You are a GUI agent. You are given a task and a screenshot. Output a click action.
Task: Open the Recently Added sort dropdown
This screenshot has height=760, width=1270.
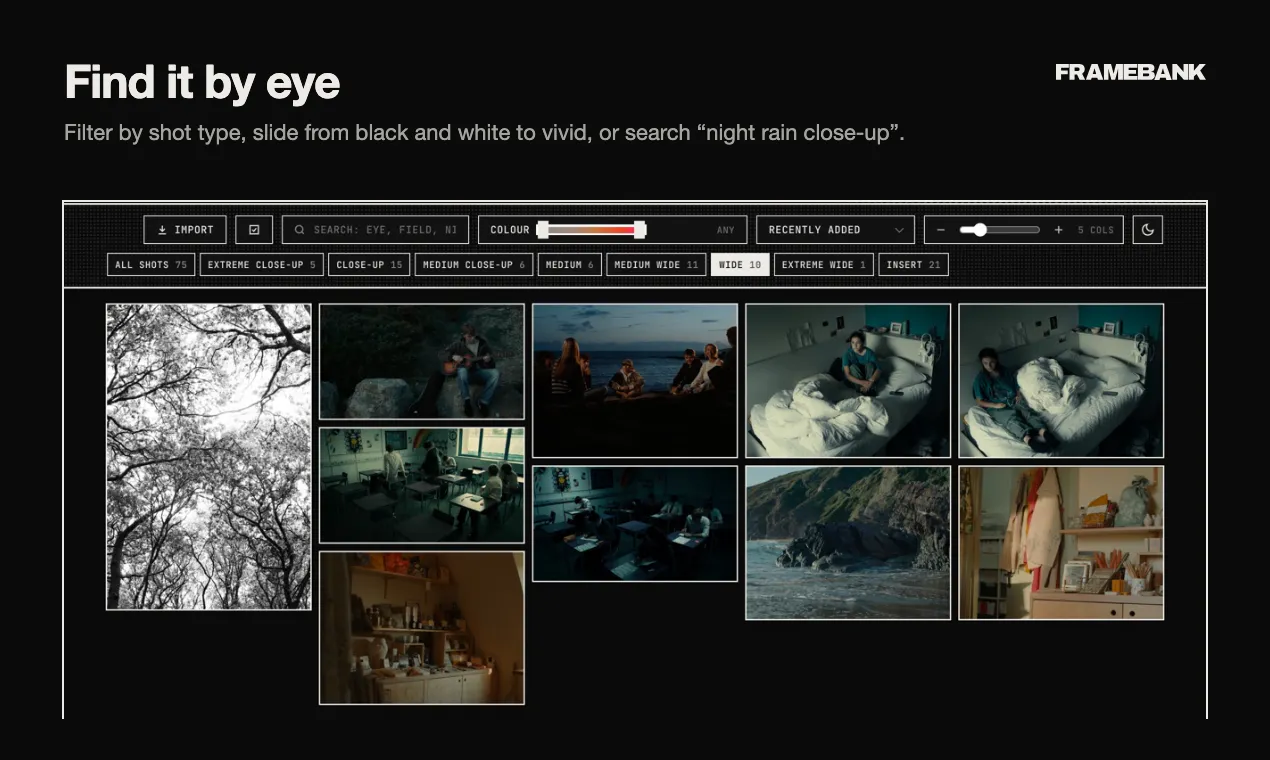click(x=836, y=230)
